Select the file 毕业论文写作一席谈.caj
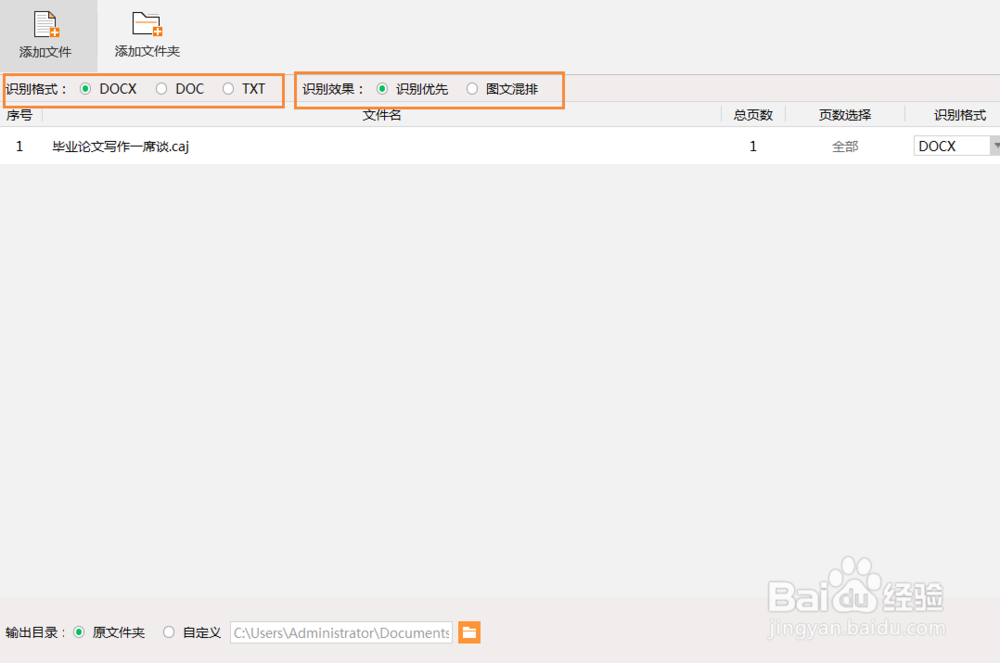 120,146
